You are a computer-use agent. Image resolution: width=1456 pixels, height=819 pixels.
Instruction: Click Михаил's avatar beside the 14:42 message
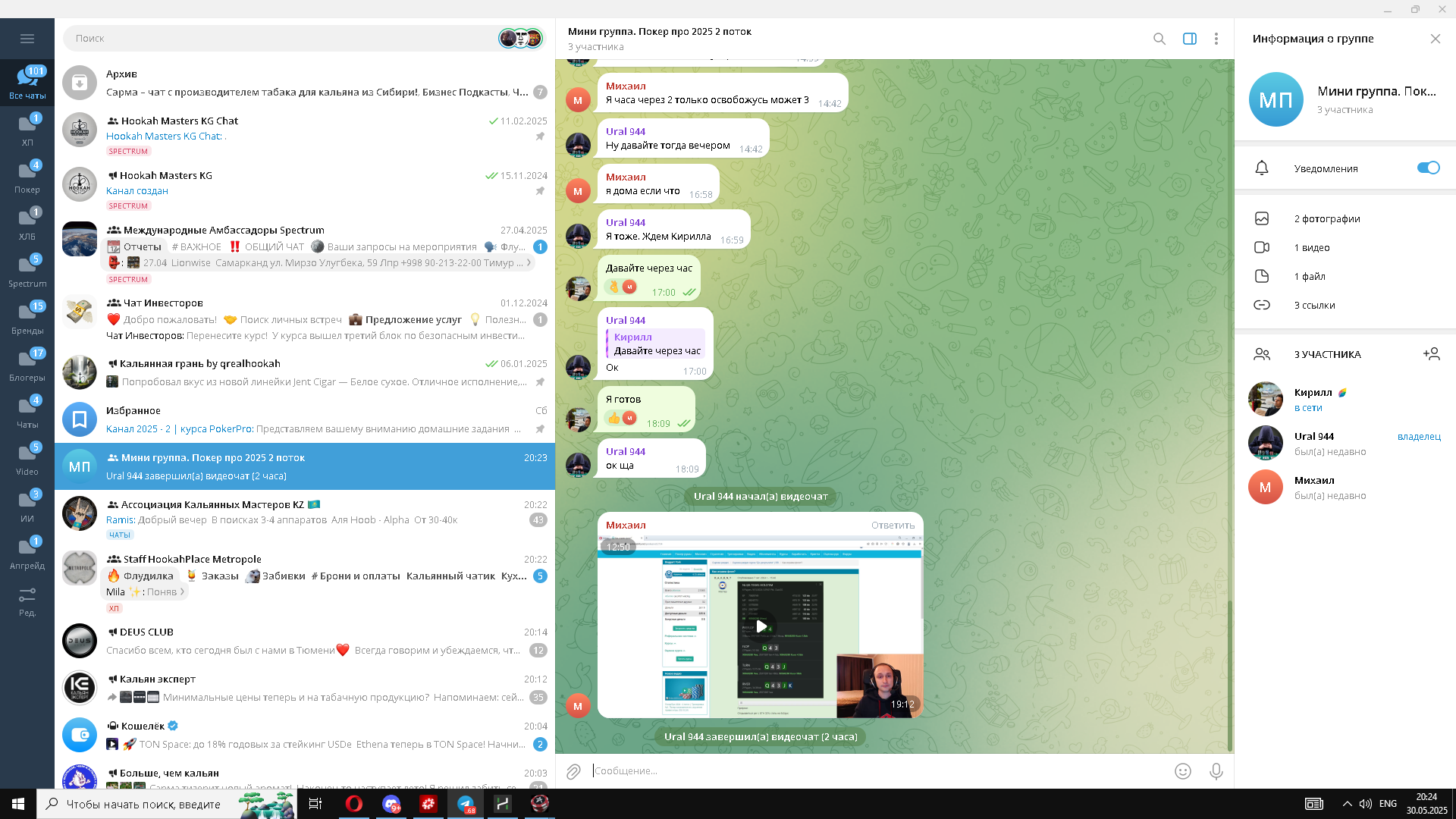[578, 99]
